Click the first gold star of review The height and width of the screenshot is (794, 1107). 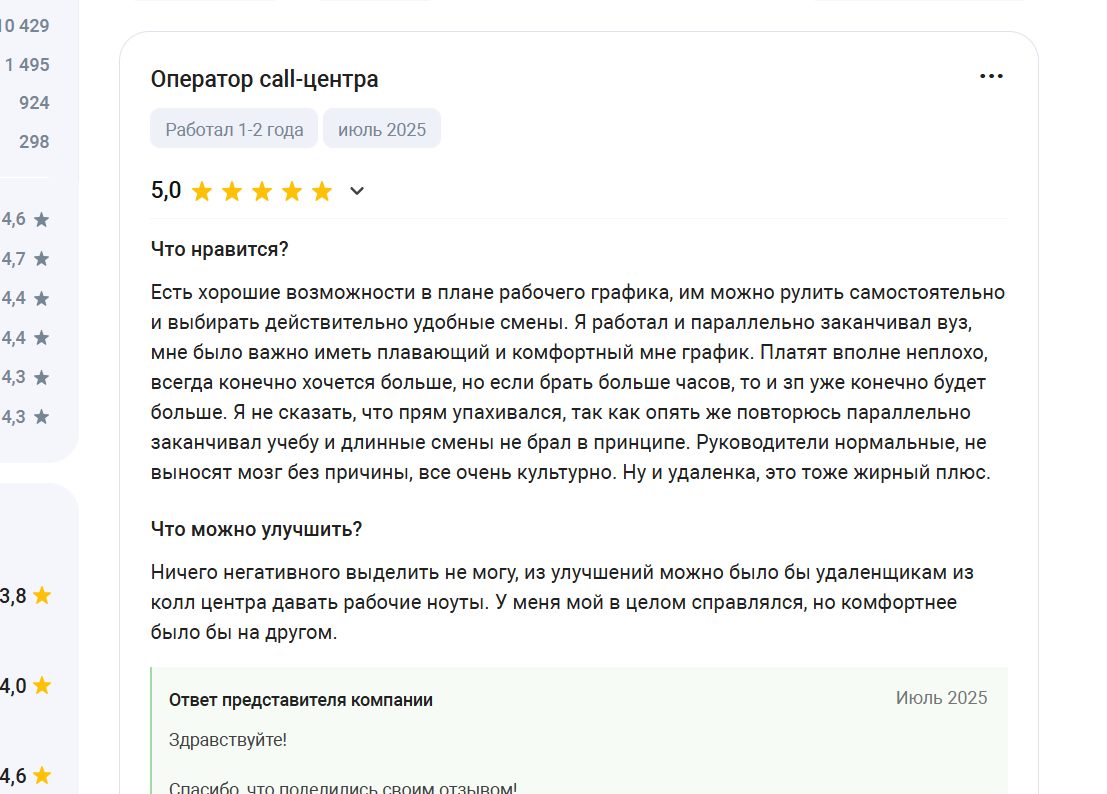202,191
